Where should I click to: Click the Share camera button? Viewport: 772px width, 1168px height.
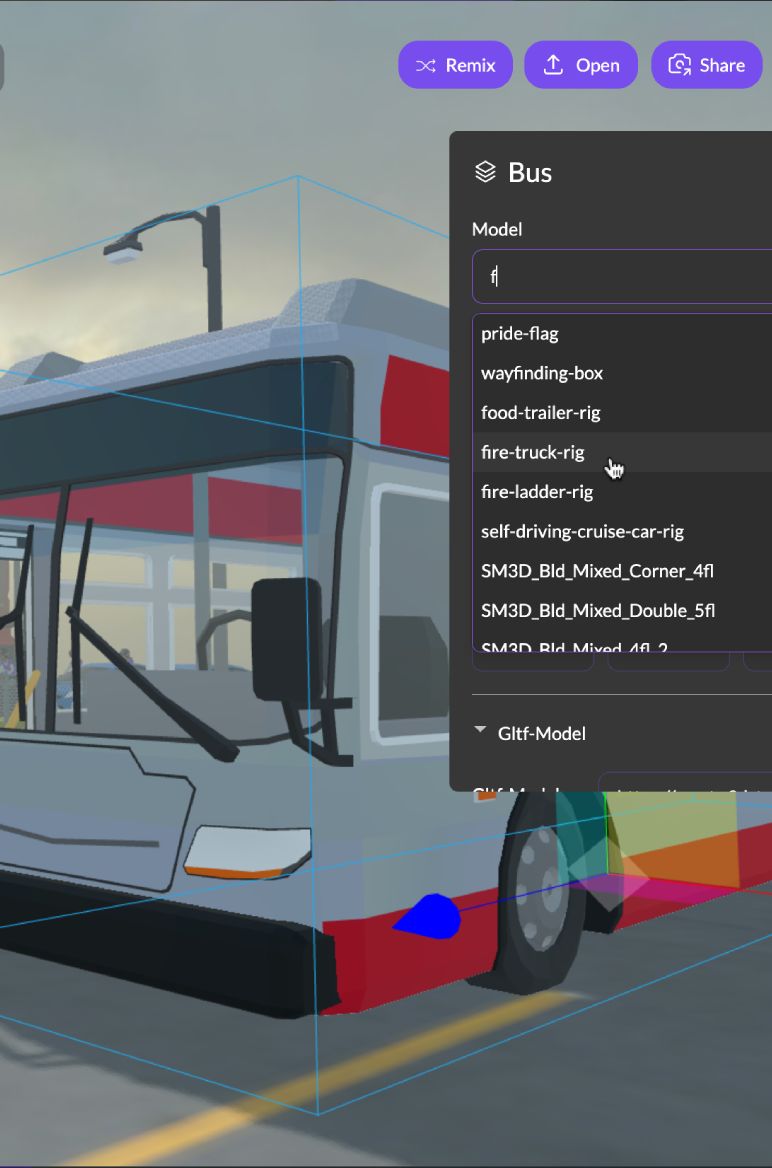click(x=706, y=65)
